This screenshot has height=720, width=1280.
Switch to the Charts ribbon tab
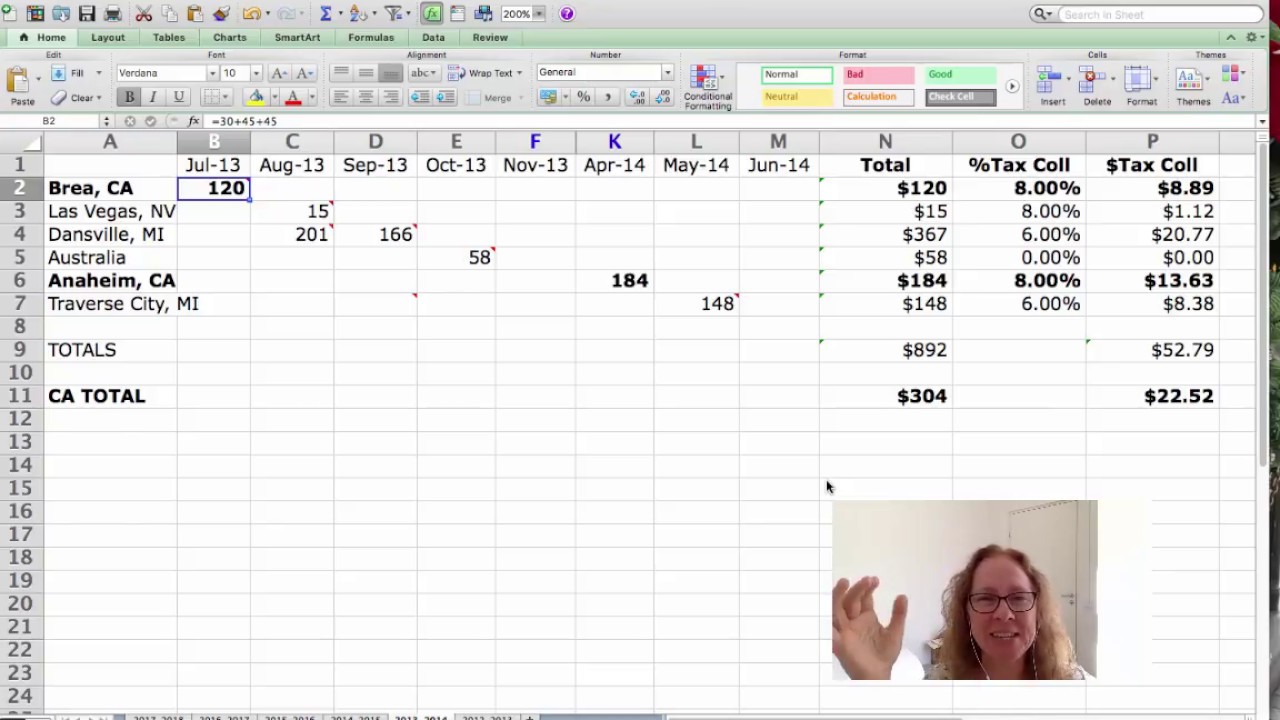[x=229, y=37]
